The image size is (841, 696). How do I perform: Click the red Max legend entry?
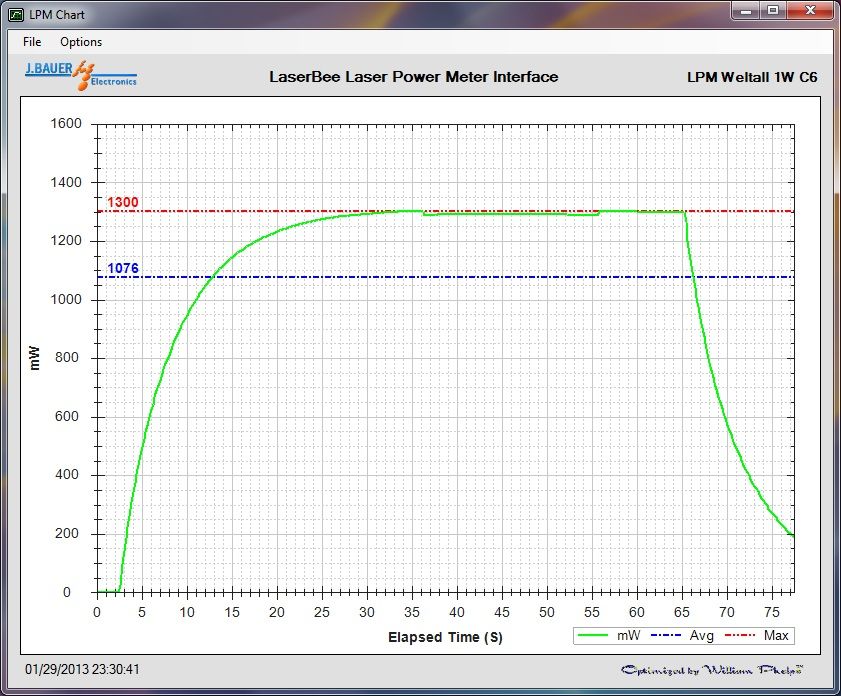757,635
